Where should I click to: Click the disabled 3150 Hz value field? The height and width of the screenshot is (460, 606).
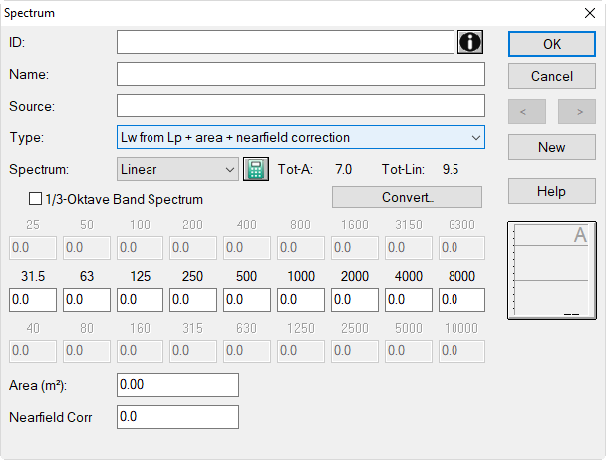click(409, 248)
